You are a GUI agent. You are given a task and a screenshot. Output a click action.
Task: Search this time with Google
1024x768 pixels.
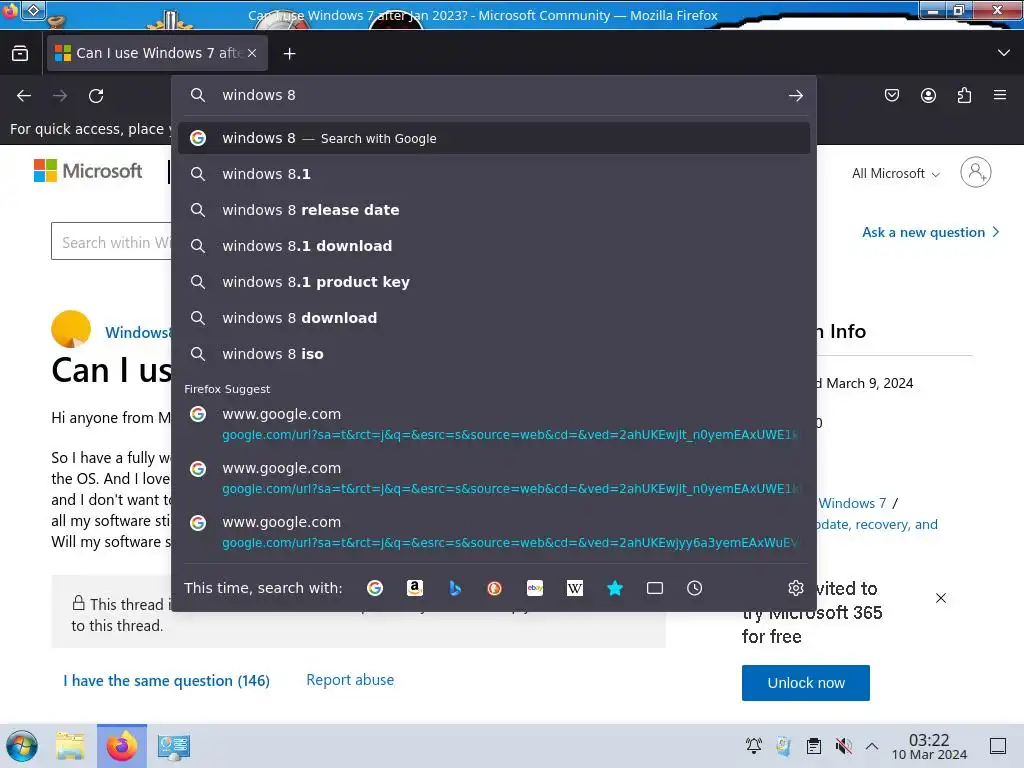pyautogui.click(x=375, y=588)
